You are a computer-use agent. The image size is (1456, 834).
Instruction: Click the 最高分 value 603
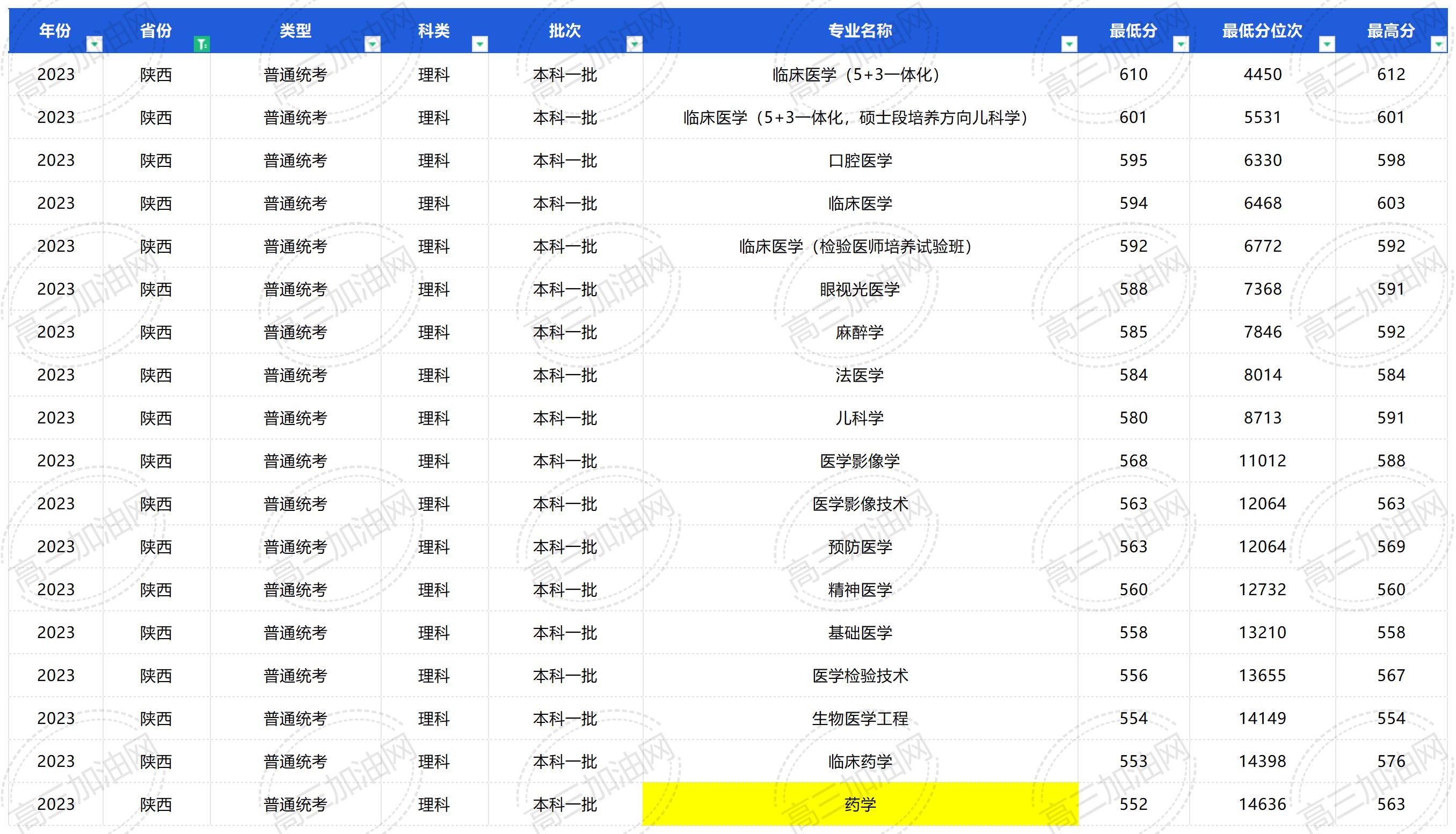click(1391, 203)
